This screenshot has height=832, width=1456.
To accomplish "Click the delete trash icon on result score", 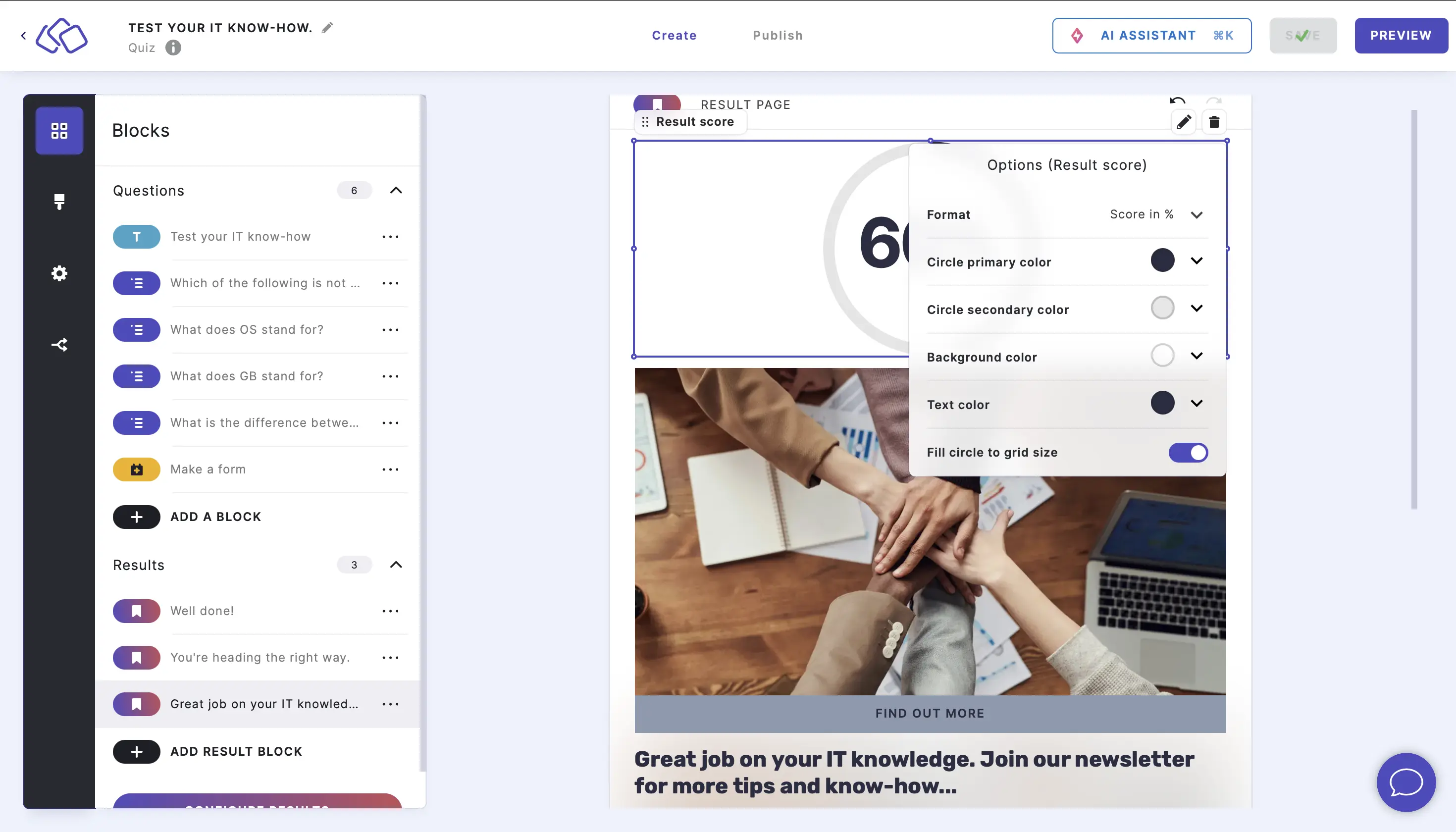I will (1214, 121).
